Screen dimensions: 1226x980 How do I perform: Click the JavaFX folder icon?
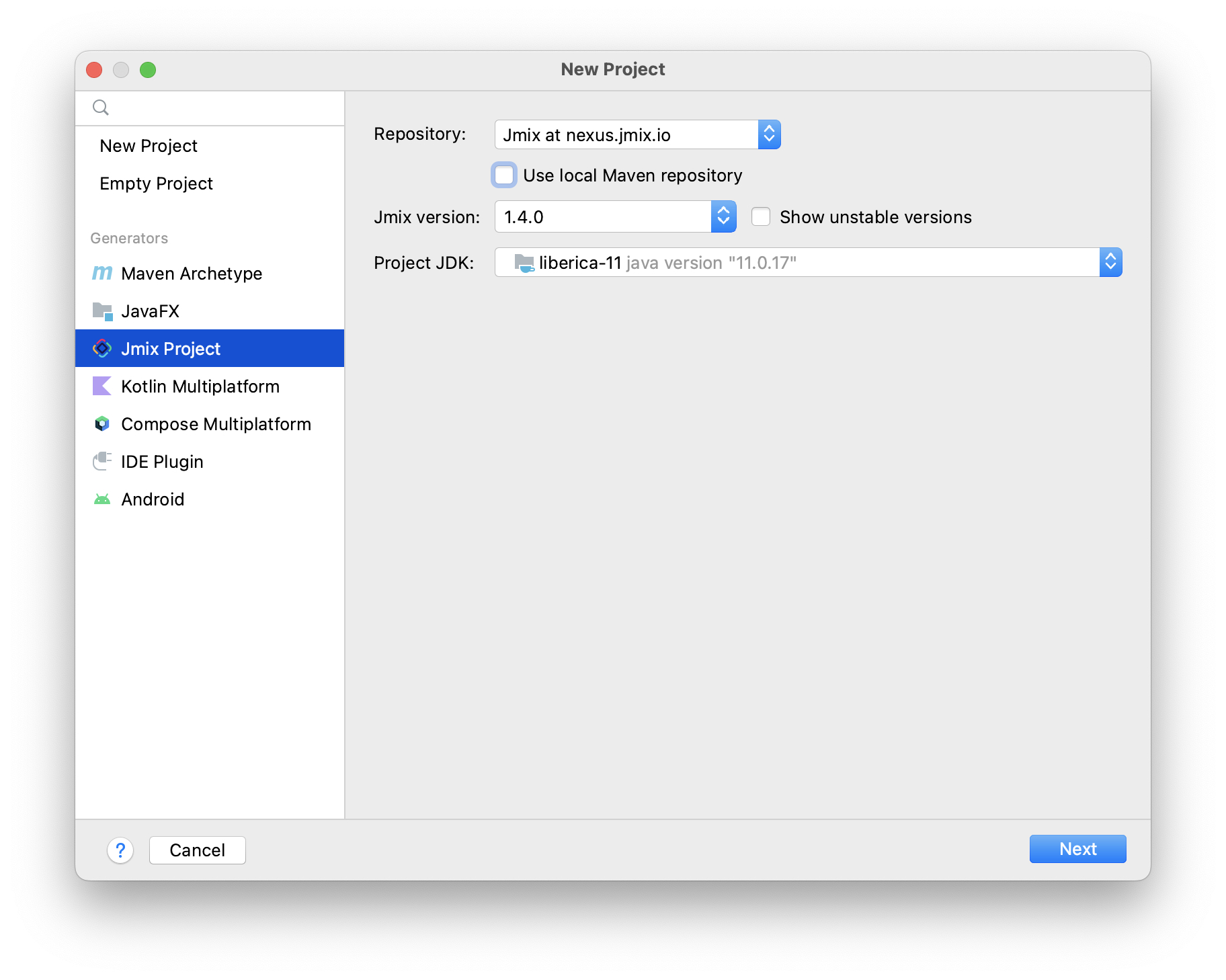click(102, 311)
